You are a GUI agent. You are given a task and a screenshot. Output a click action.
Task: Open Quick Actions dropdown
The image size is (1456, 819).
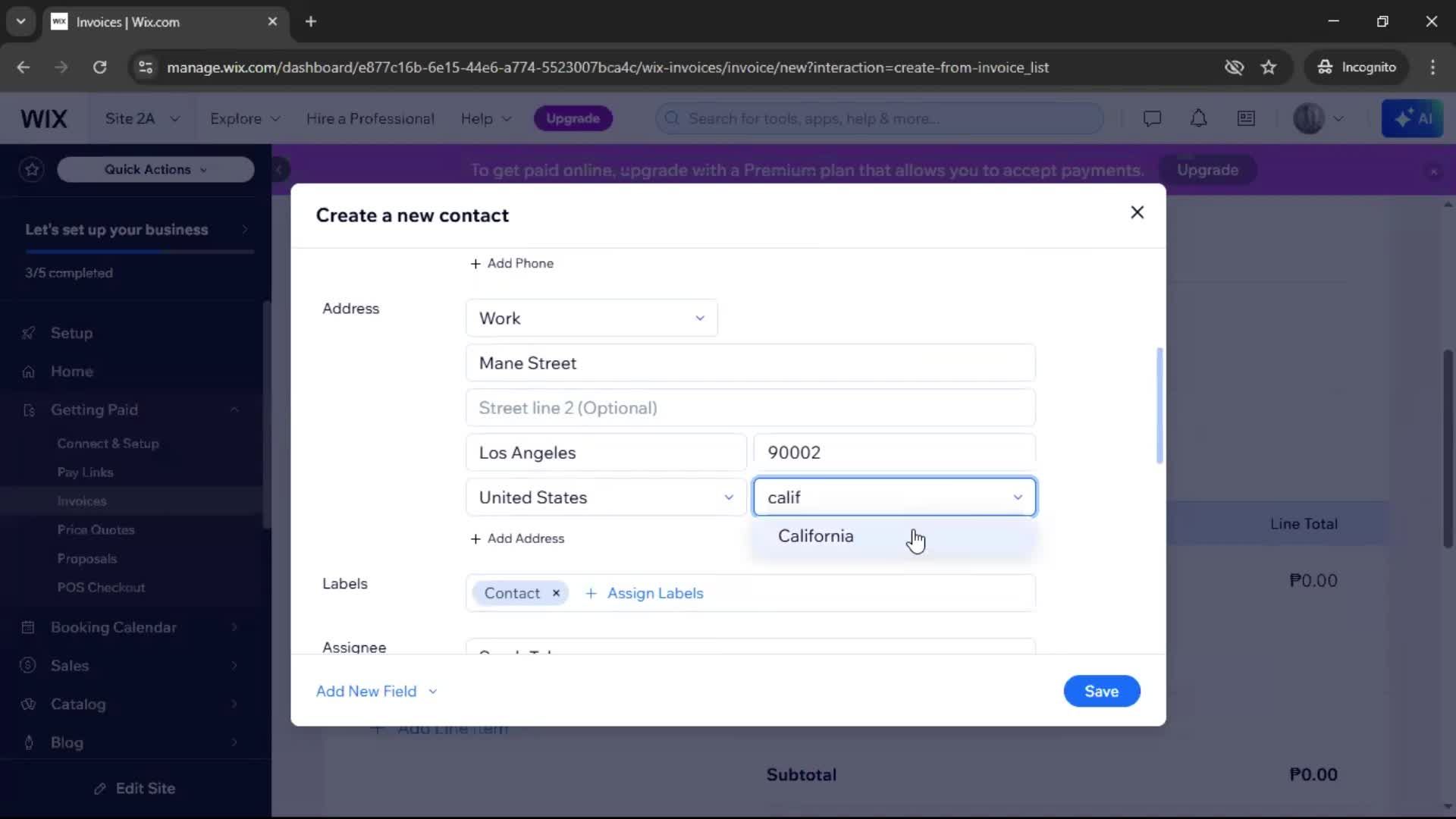click(155, 169)
